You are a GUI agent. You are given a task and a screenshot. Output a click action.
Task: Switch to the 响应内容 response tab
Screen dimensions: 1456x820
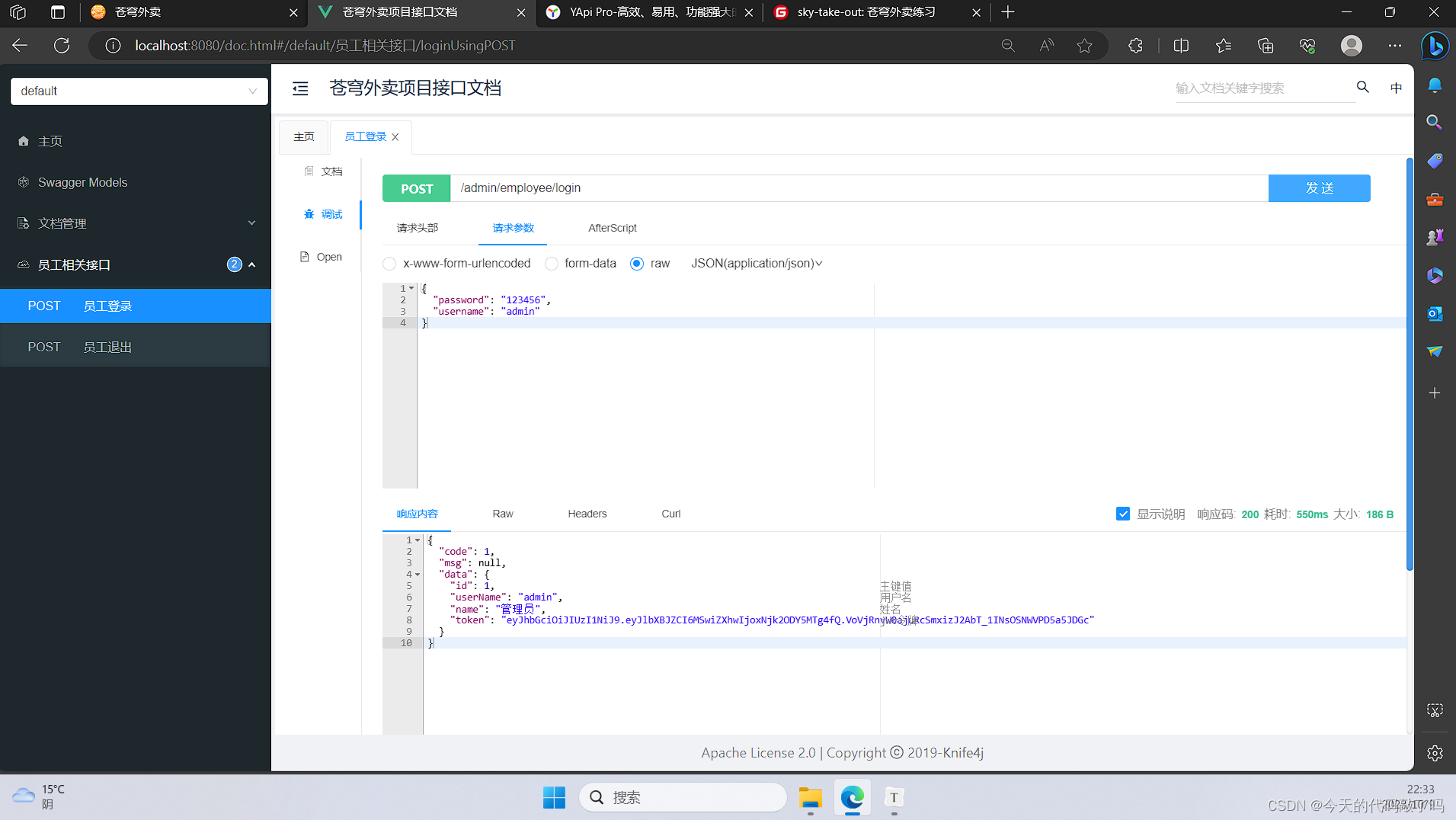pos(417,514)
